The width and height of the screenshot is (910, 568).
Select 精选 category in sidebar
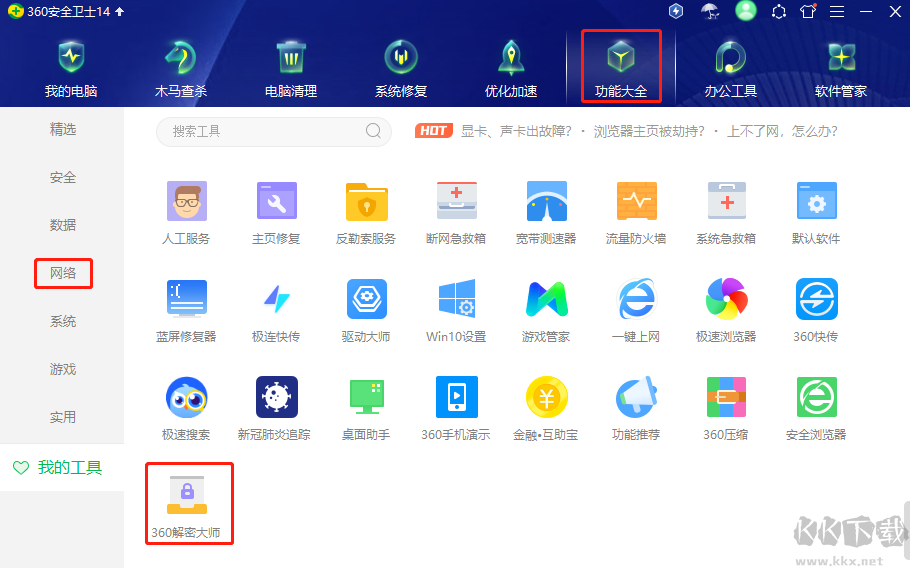click(63, 129)
